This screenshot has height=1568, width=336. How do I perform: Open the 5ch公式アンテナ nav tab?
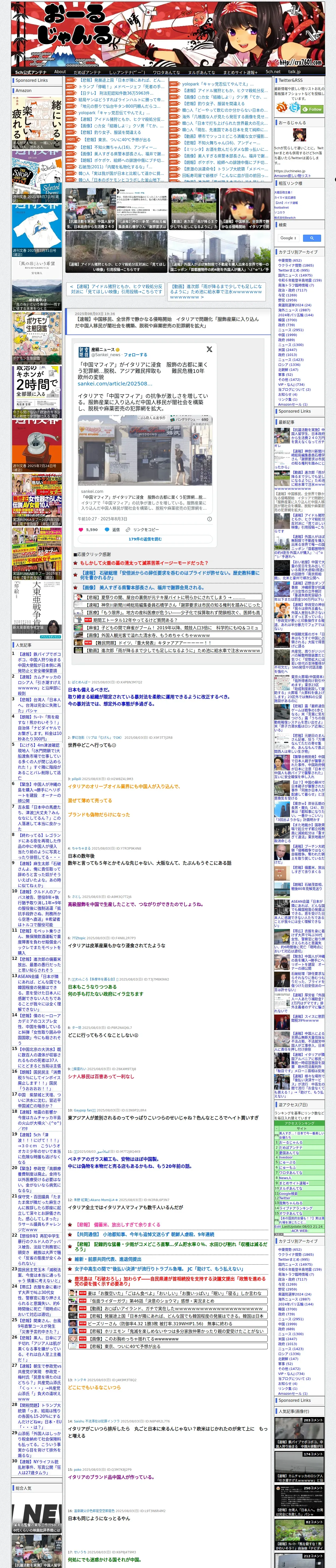pos(31,72)
